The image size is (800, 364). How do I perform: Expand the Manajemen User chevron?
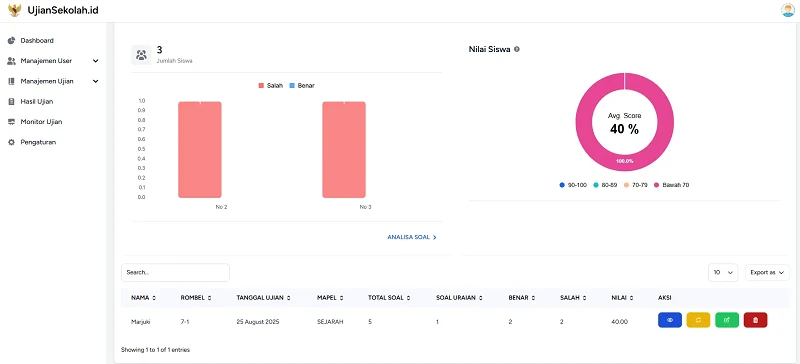point(95,61)
